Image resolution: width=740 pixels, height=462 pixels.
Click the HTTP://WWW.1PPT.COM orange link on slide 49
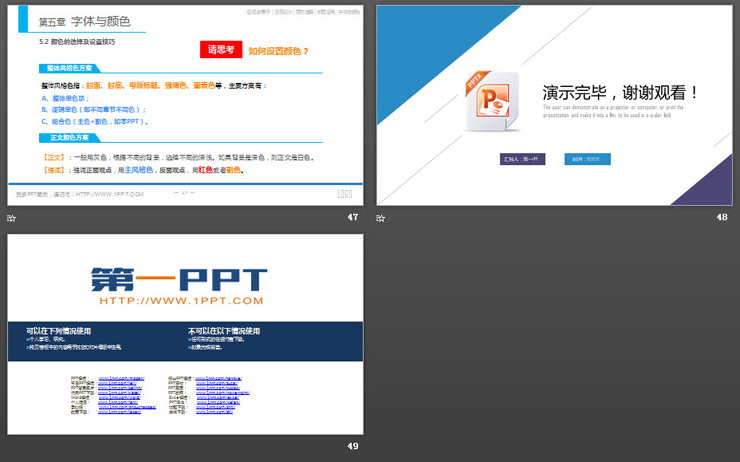(x=181, y=301)
